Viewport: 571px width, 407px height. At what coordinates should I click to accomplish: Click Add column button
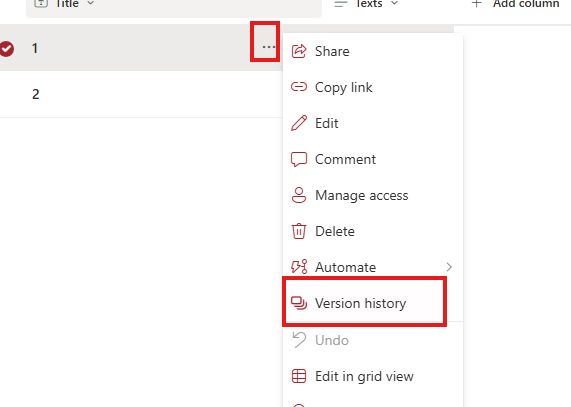(515, 4)
